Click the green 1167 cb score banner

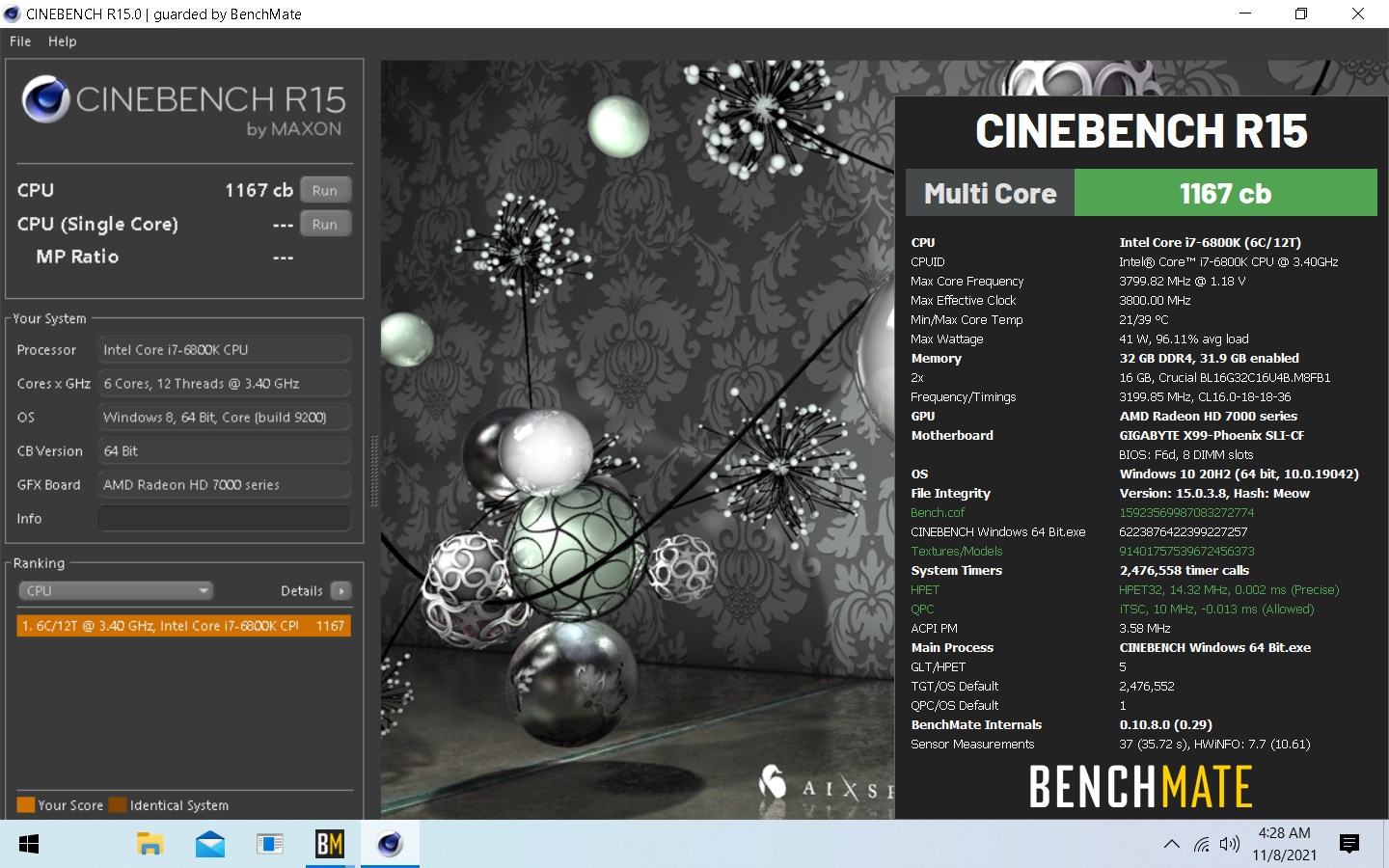pyautogui.click(x=1225, y=193)
